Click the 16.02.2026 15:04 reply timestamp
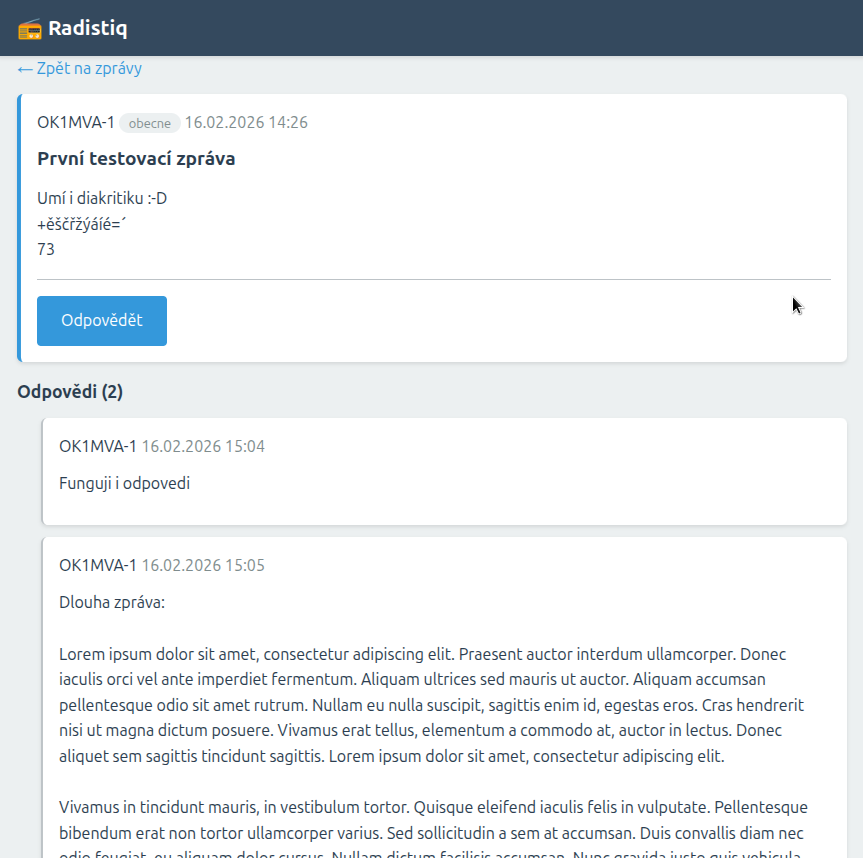 (x=203, y=446)
